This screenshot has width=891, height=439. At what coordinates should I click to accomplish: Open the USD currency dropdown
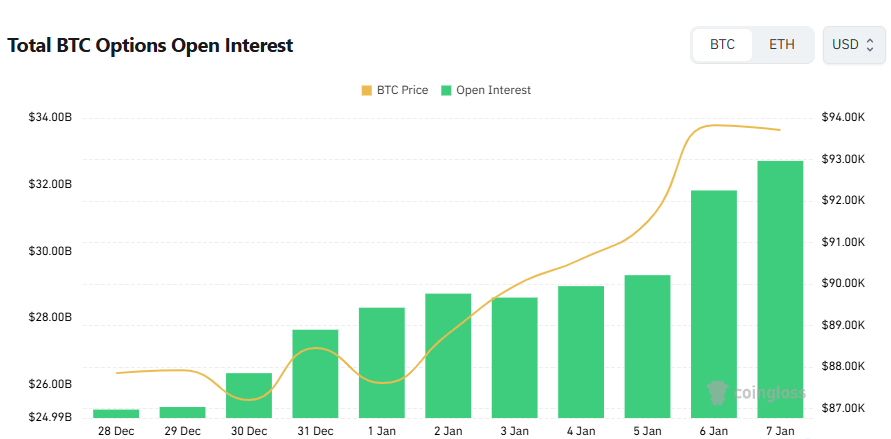(853, 45)
